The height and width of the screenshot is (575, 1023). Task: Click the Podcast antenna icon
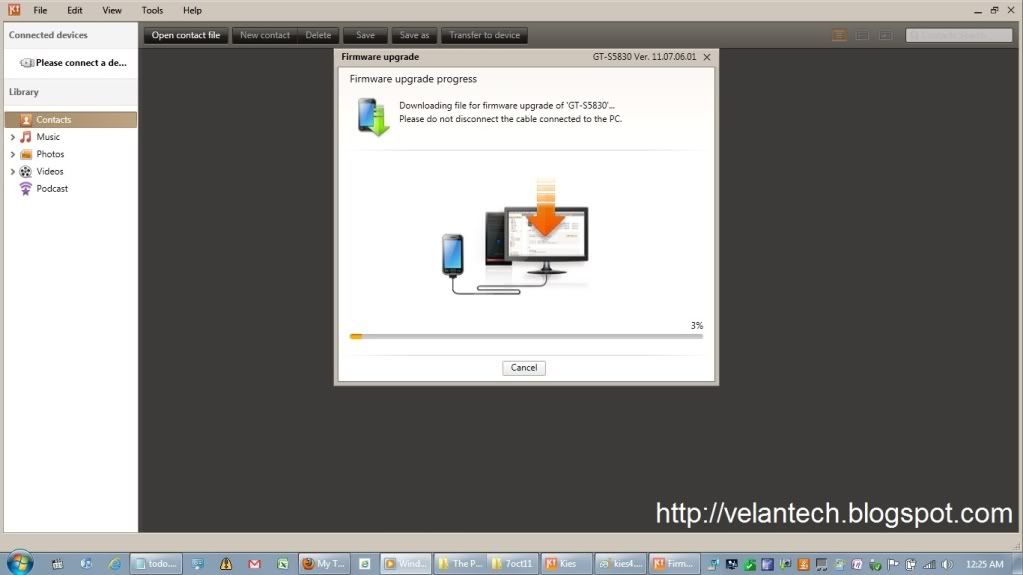pyautogui.click(x=25, y=189)
